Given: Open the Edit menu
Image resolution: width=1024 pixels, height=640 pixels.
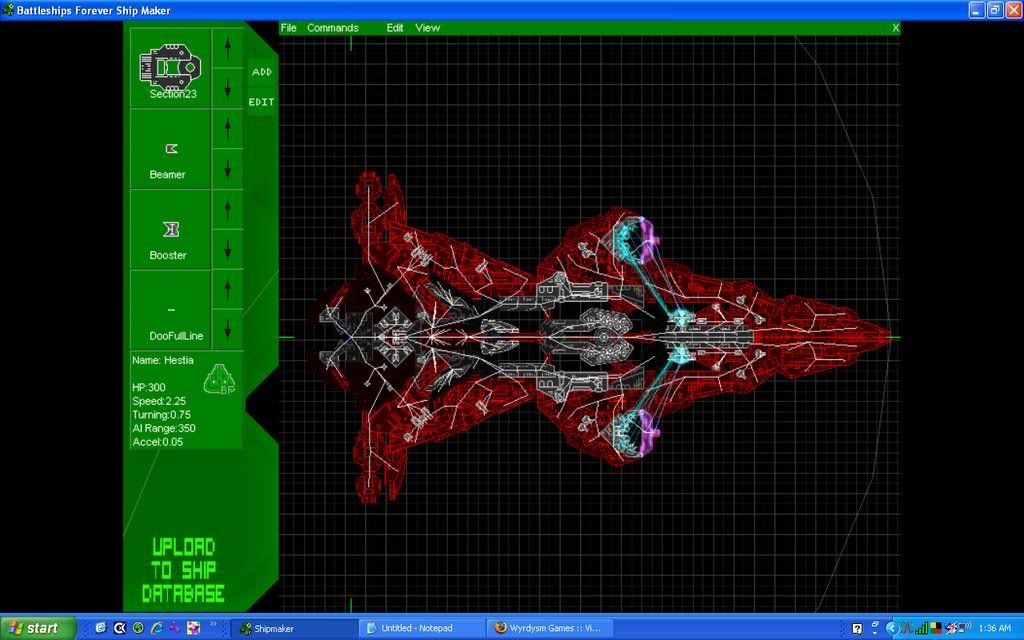Looking at the screenshot, I should pos(394,28).
